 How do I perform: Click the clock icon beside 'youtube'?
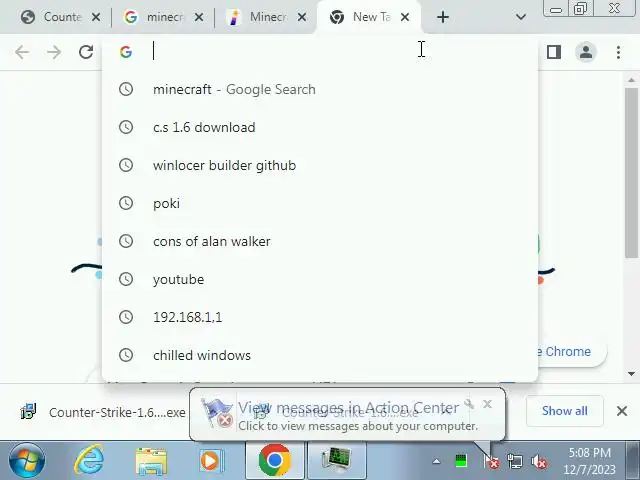(x=126, y=279)
